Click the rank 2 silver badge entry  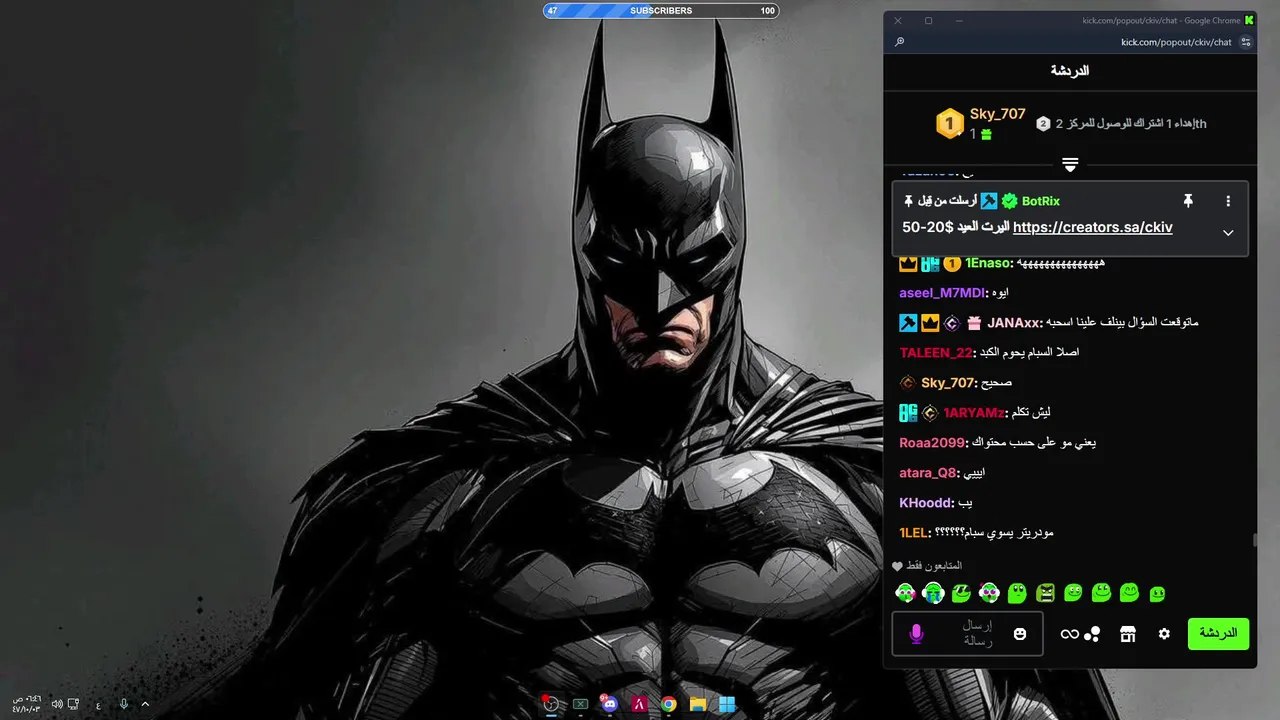pyautogui.click(x=1043, y=123)
